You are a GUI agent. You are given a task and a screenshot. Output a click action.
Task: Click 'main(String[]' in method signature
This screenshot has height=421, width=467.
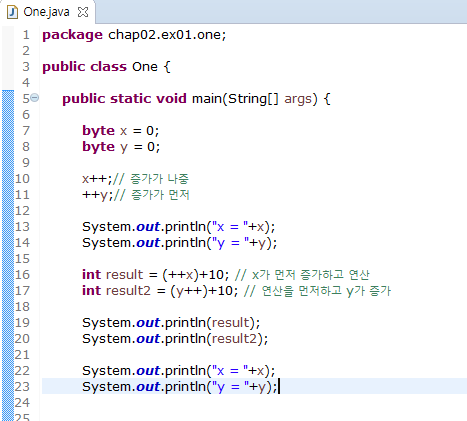(x=235, y=99)
